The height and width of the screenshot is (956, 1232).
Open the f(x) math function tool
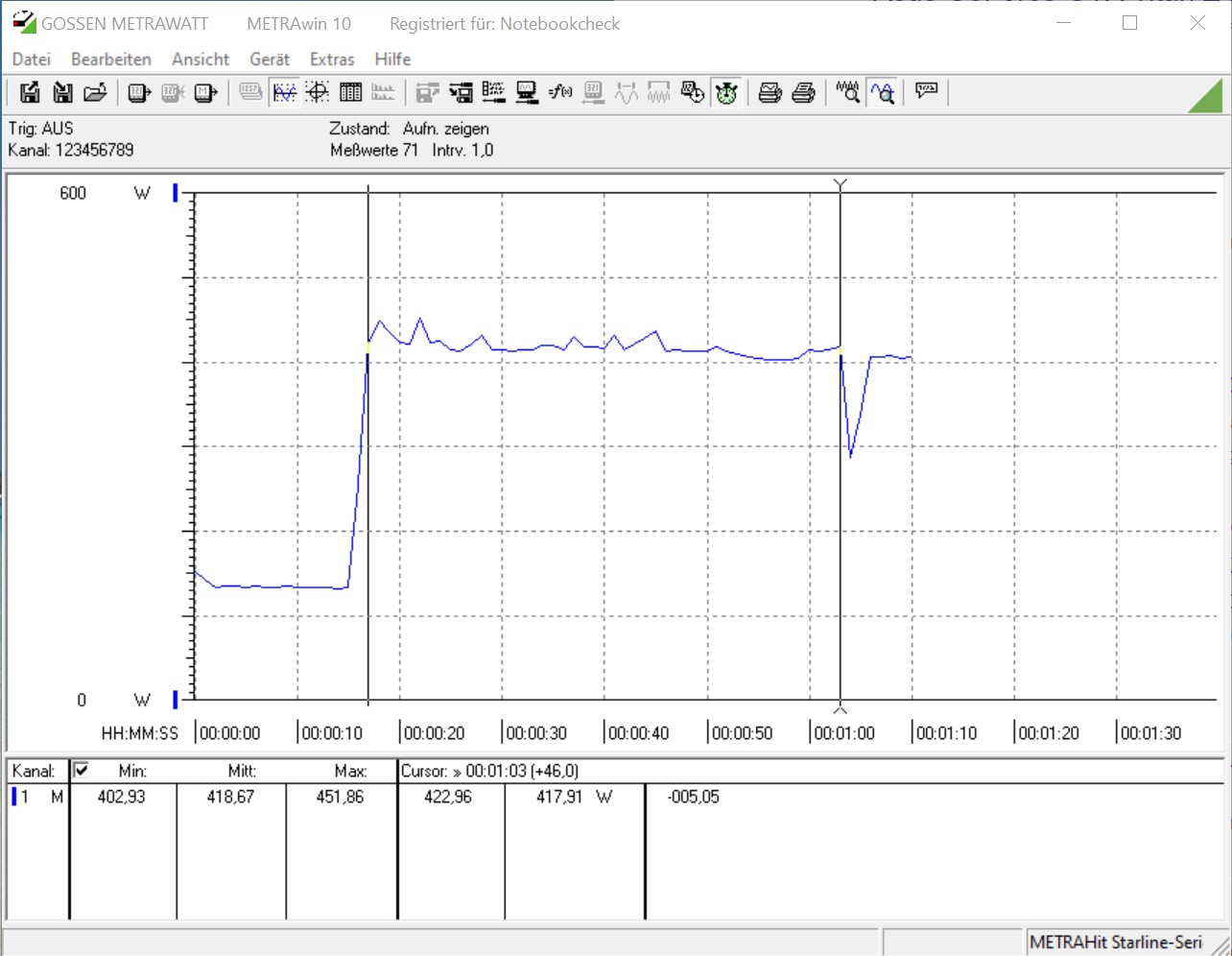click(x=560, y=92)
